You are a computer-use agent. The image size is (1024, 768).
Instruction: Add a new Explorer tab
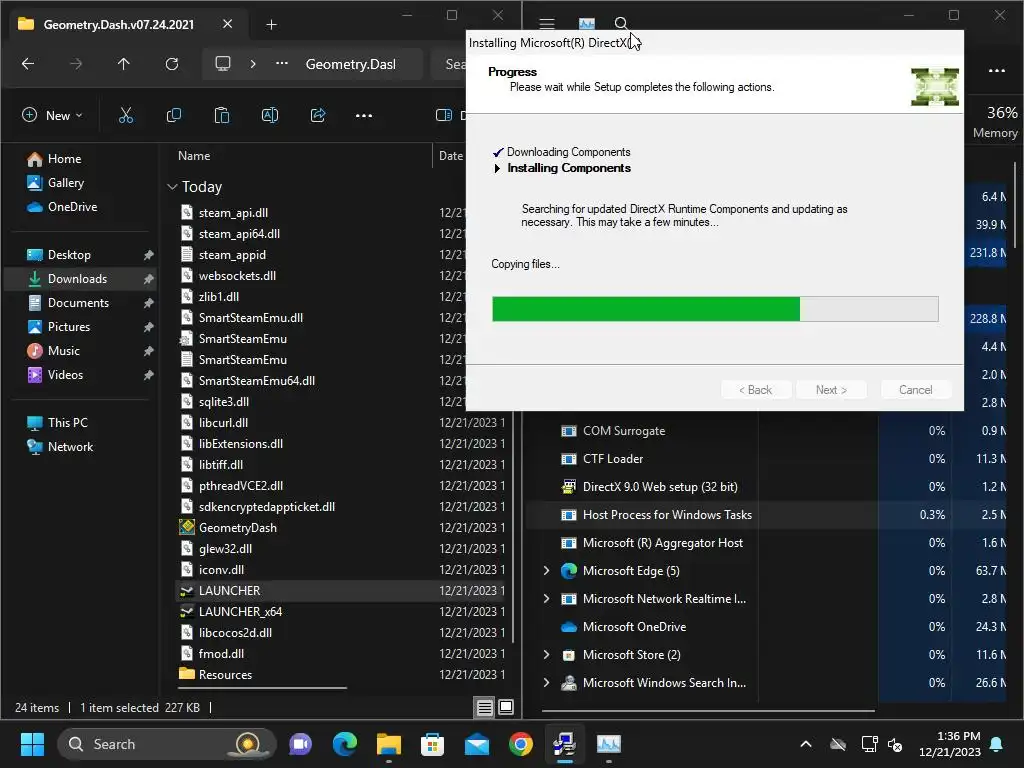tap(272, 25)
